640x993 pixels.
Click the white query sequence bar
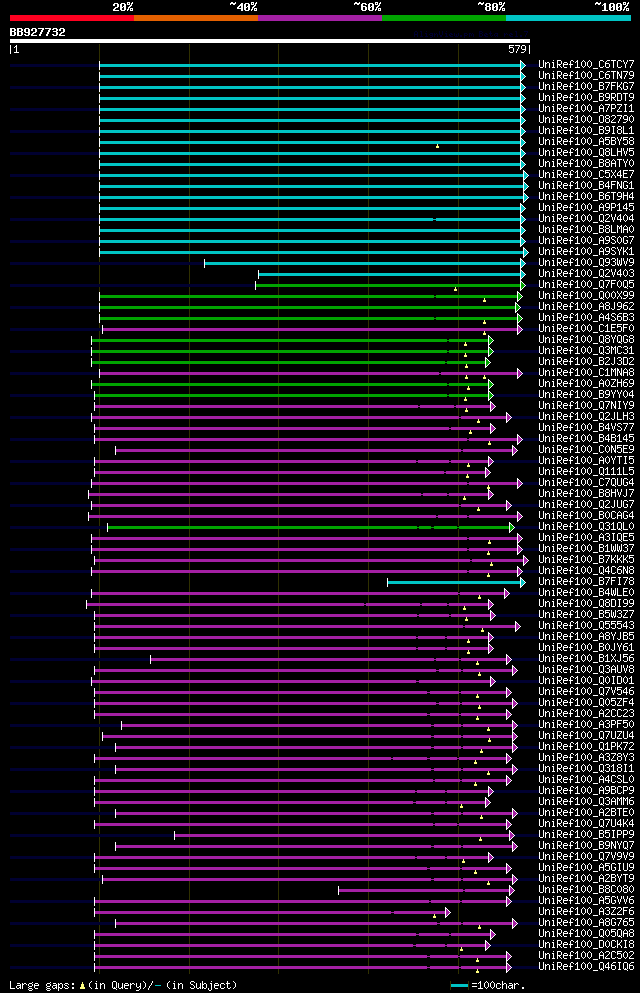(x=270, y=41)
